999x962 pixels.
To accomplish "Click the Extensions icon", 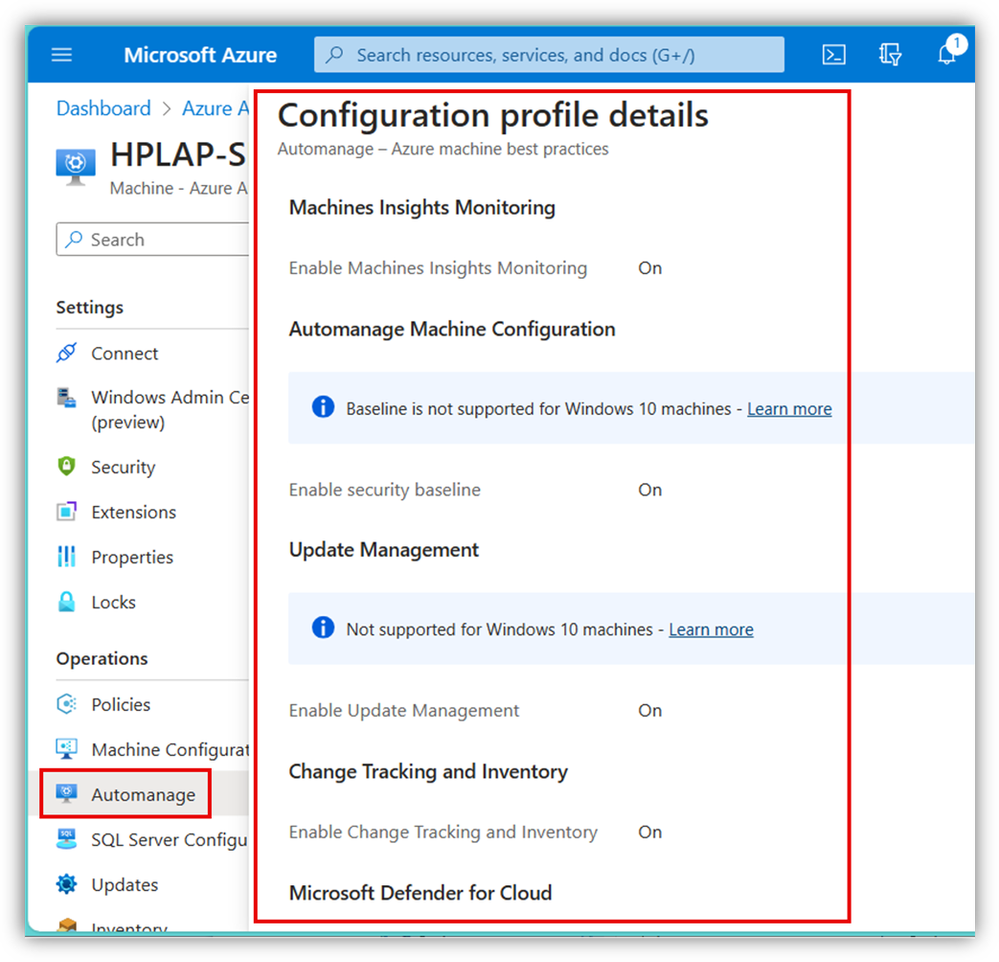I will click(67, 511).
